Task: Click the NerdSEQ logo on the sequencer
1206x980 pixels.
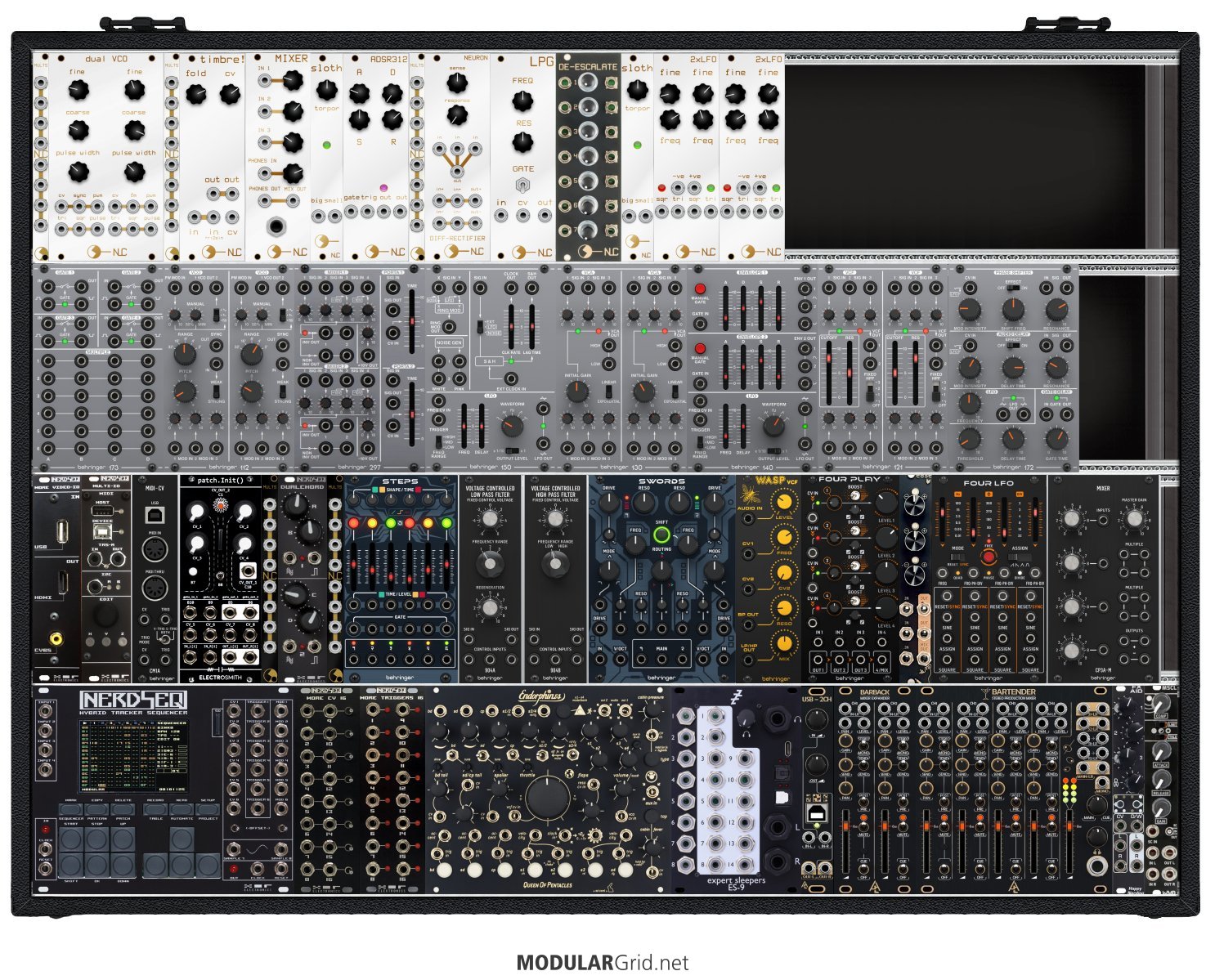Action: tap(132, 700)
